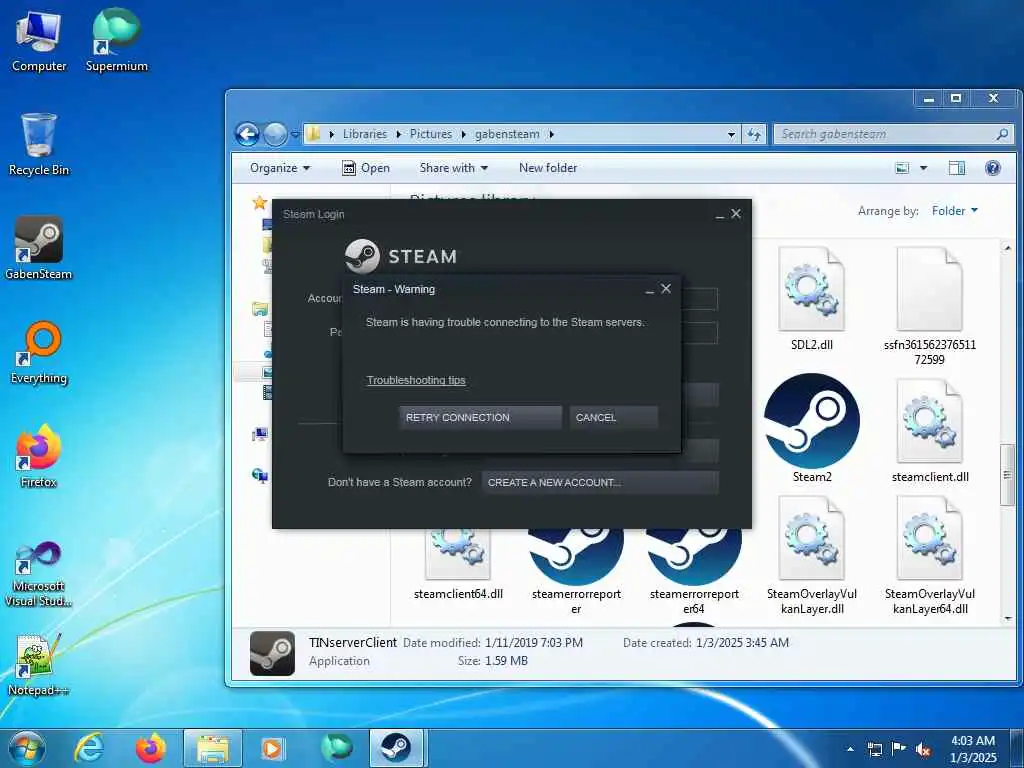Click the file list vertical scrollbar thumb
The width and height of the screenshot is (1024, 768).
tap(1007, 475)
